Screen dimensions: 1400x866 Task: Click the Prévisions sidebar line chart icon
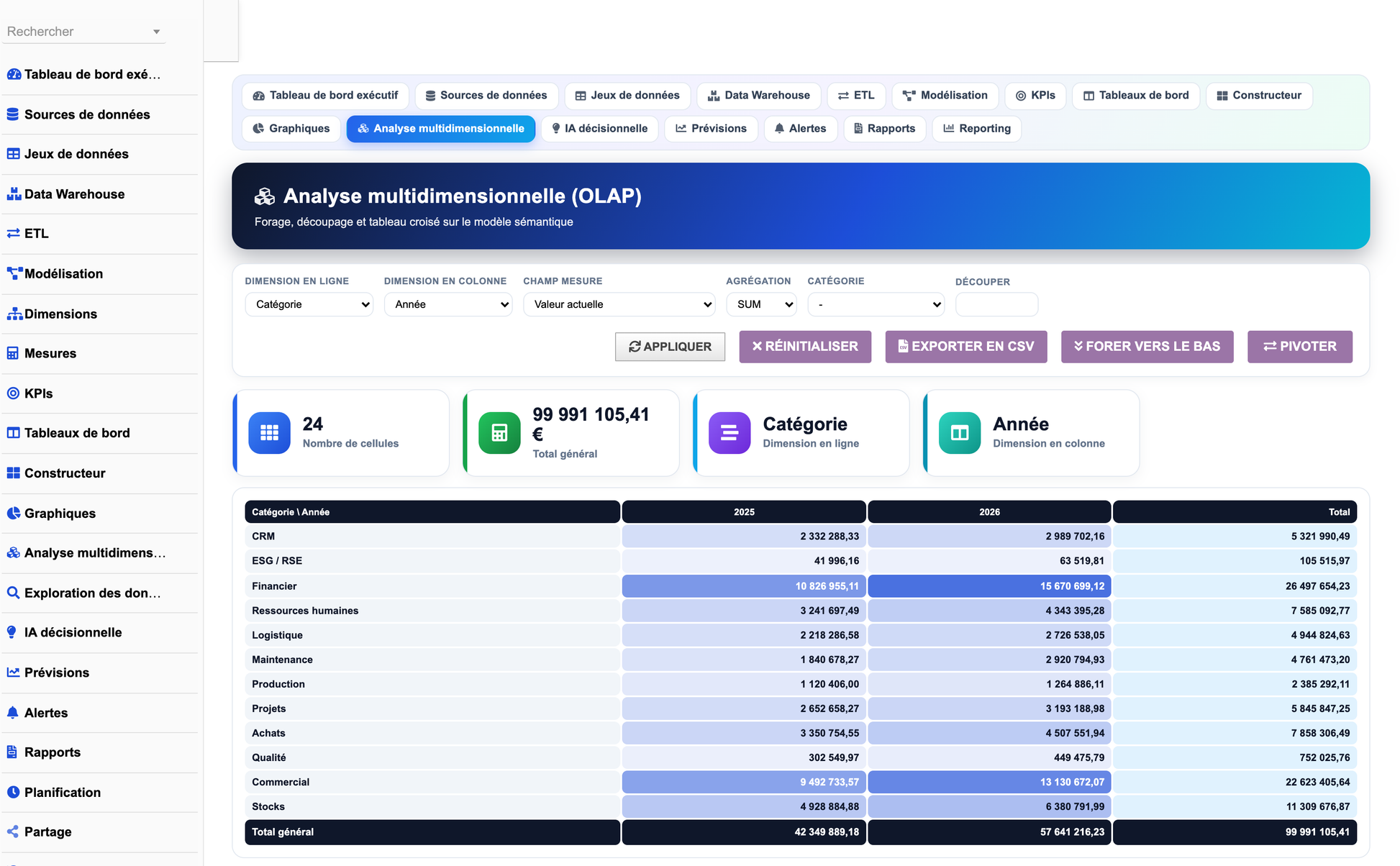(x=13, y=672)
